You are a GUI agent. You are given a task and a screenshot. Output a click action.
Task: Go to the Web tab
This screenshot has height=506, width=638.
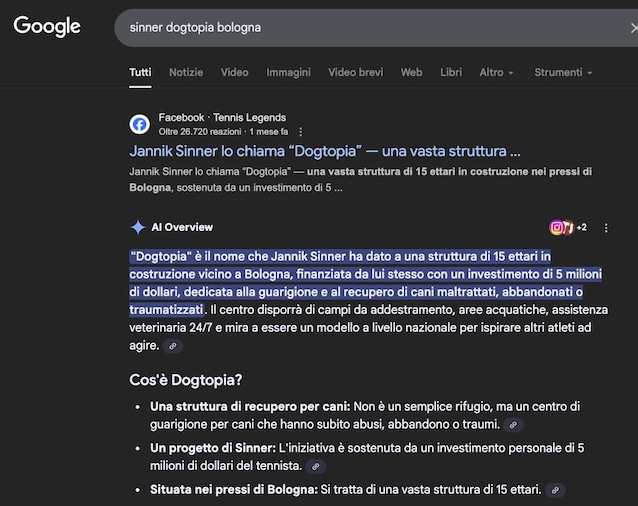(411, 72)
